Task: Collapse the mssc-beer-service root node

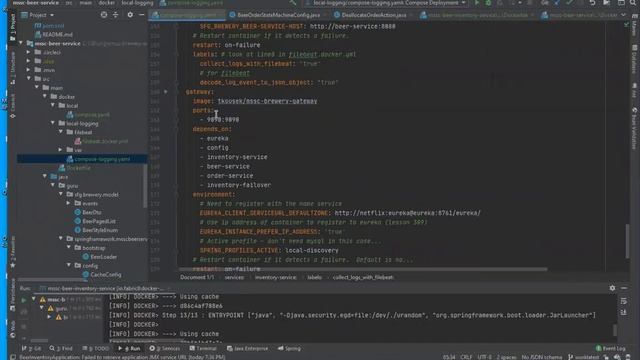Action: coord(21,43)
